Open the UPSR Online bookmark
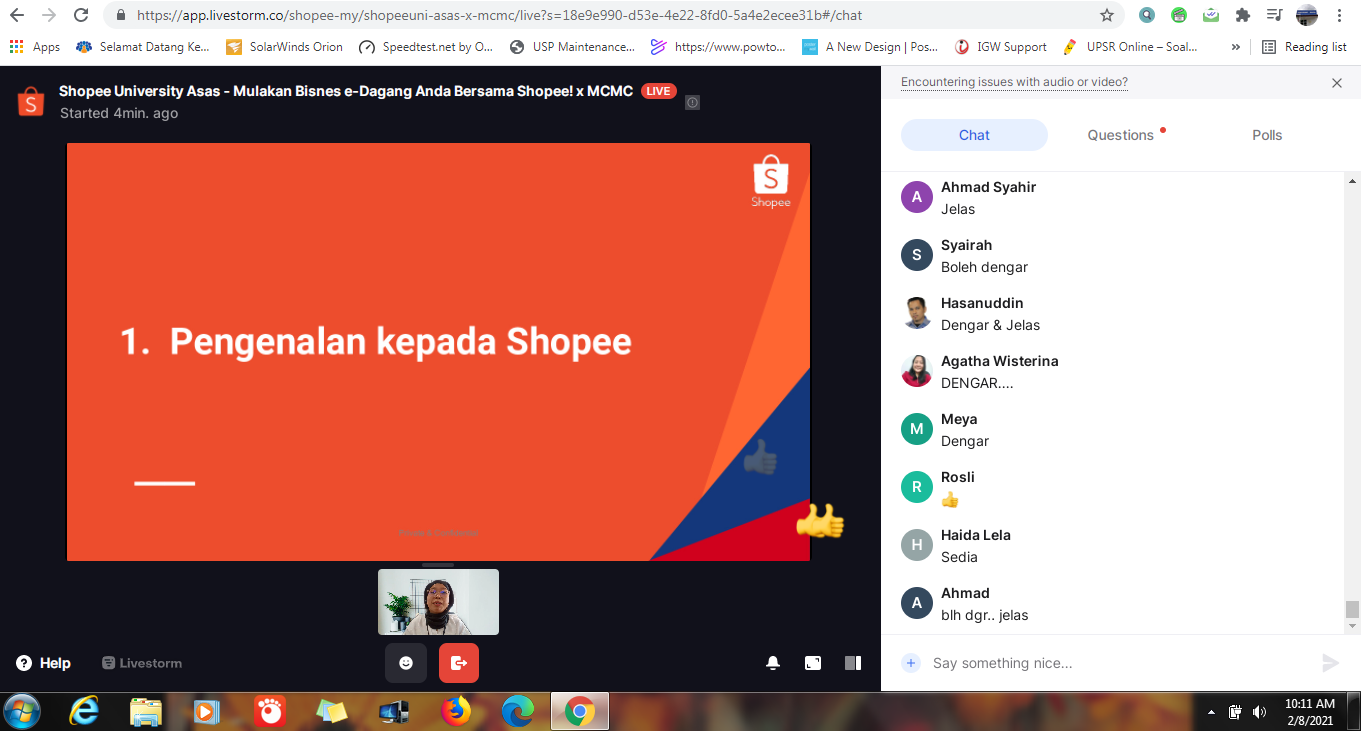Image resolution: width=1361 pixels, height=731 pixels. (x=1131, y=47)
